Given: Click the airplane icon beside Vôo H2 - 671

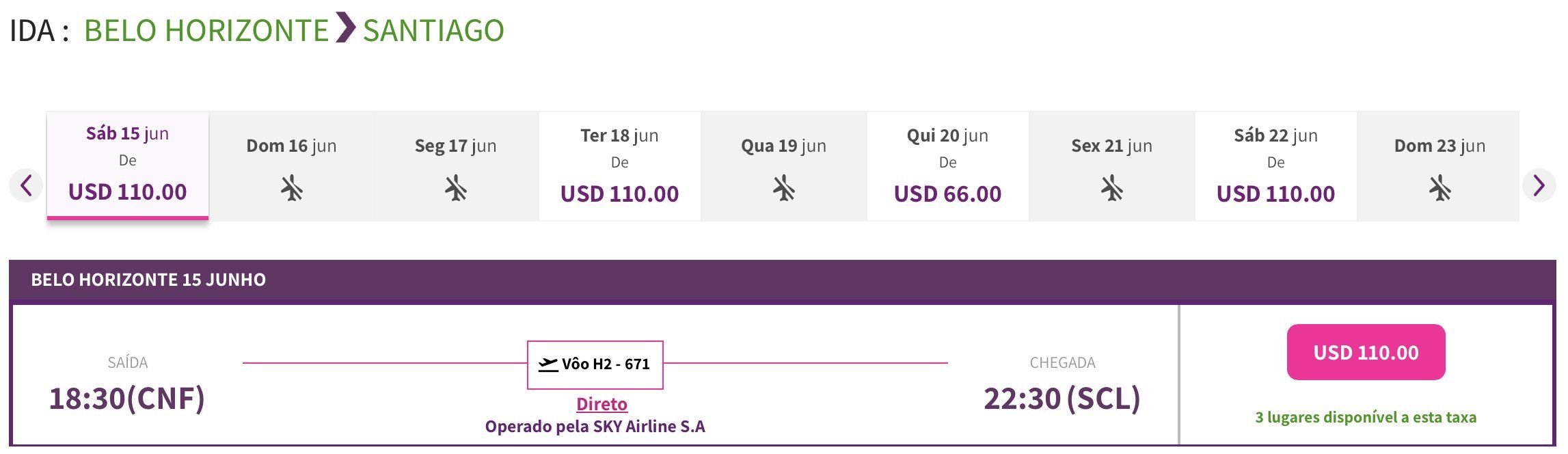Looking at the screenshot, I should [x=548, y=364].
